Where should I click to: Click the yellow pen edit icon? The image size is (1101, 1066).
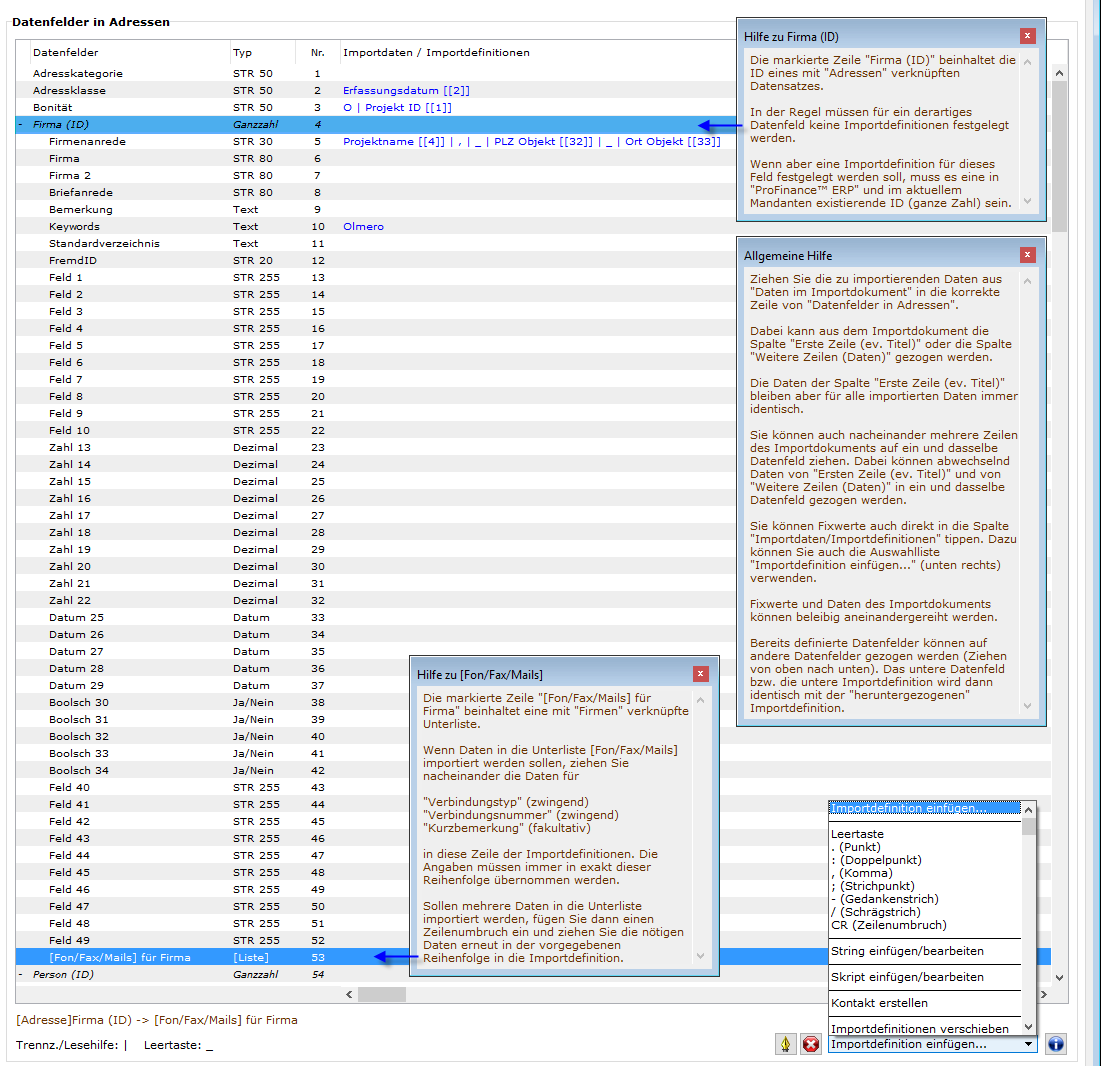(787, 1044)
